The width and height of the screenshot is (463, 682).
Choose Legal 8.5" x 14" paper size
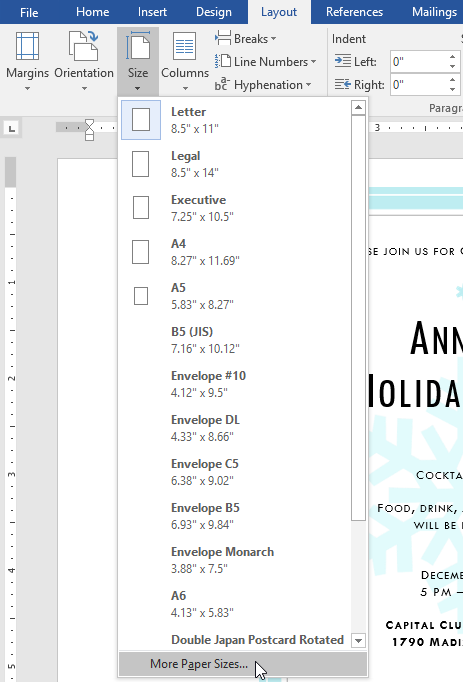point(235,164)
